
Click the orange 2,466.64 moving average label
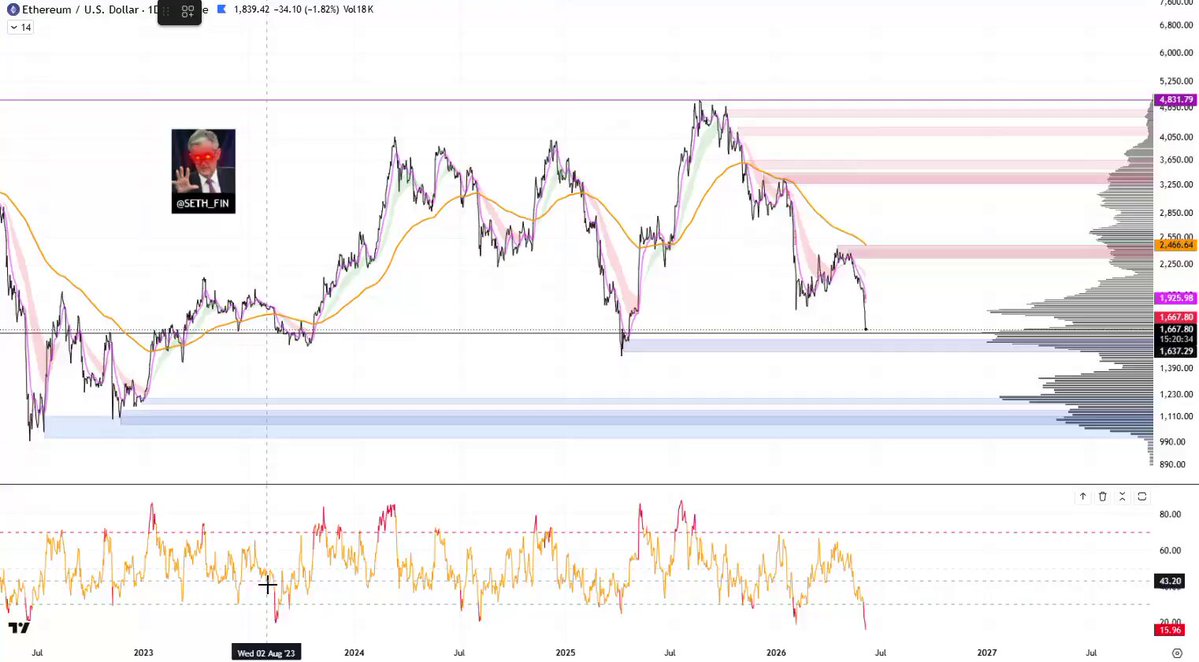[1175, 245]
